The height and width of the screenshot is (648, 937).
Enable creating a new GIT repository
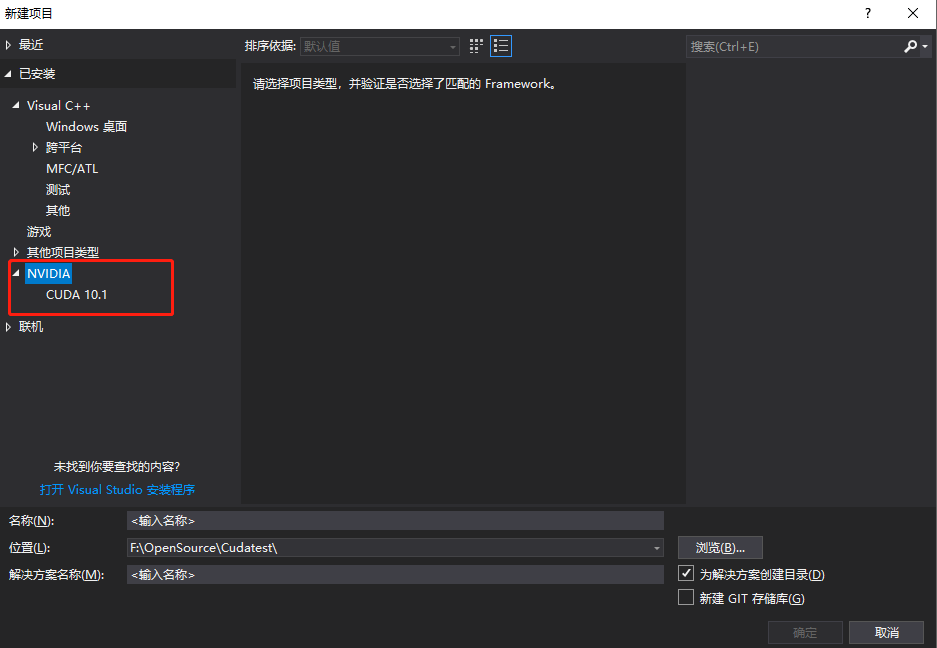coord(686,598)
